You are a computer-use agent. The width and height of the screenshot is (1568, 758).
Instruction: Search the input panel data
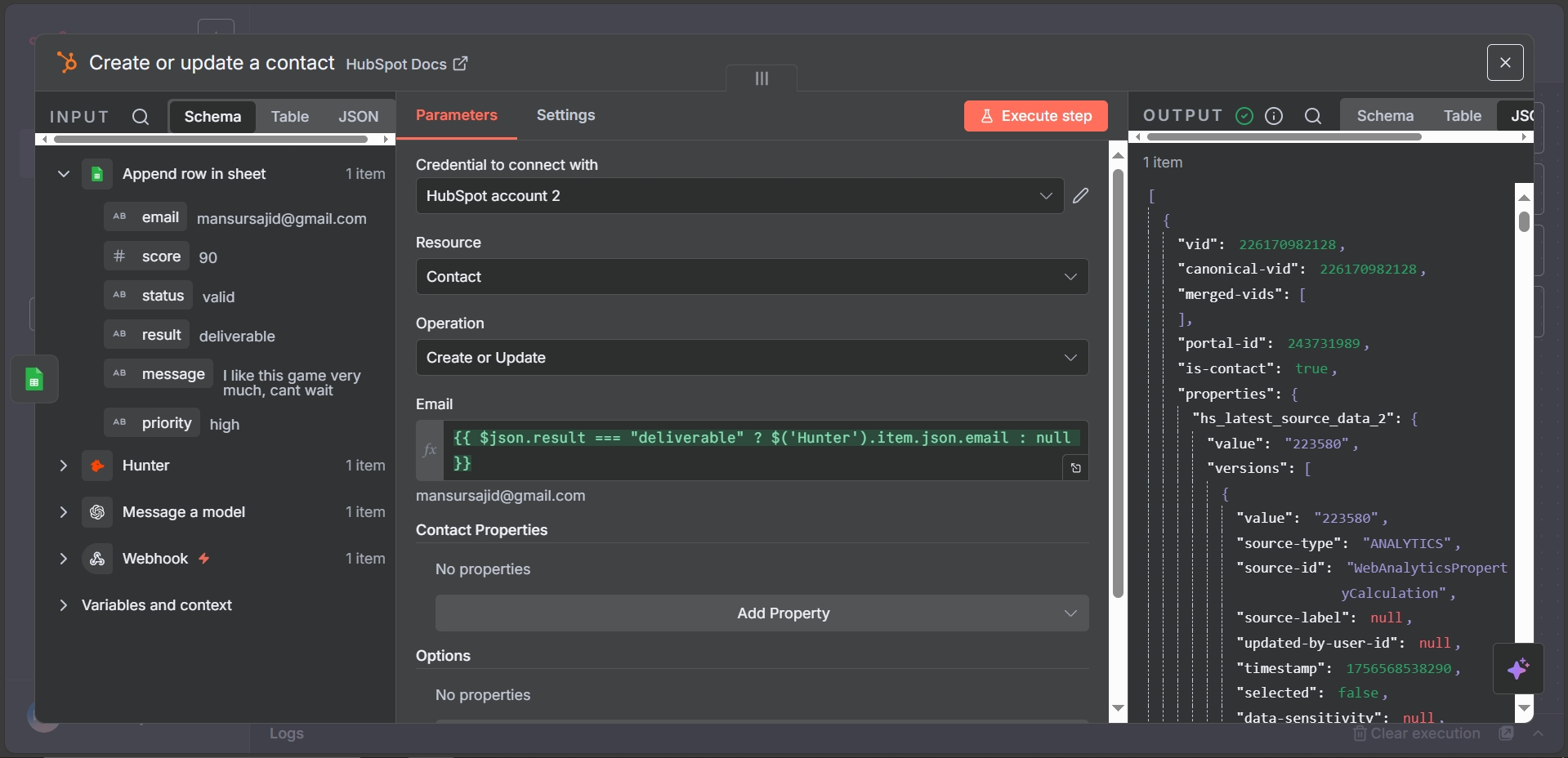pyautogui.click(x=141, y=117)
